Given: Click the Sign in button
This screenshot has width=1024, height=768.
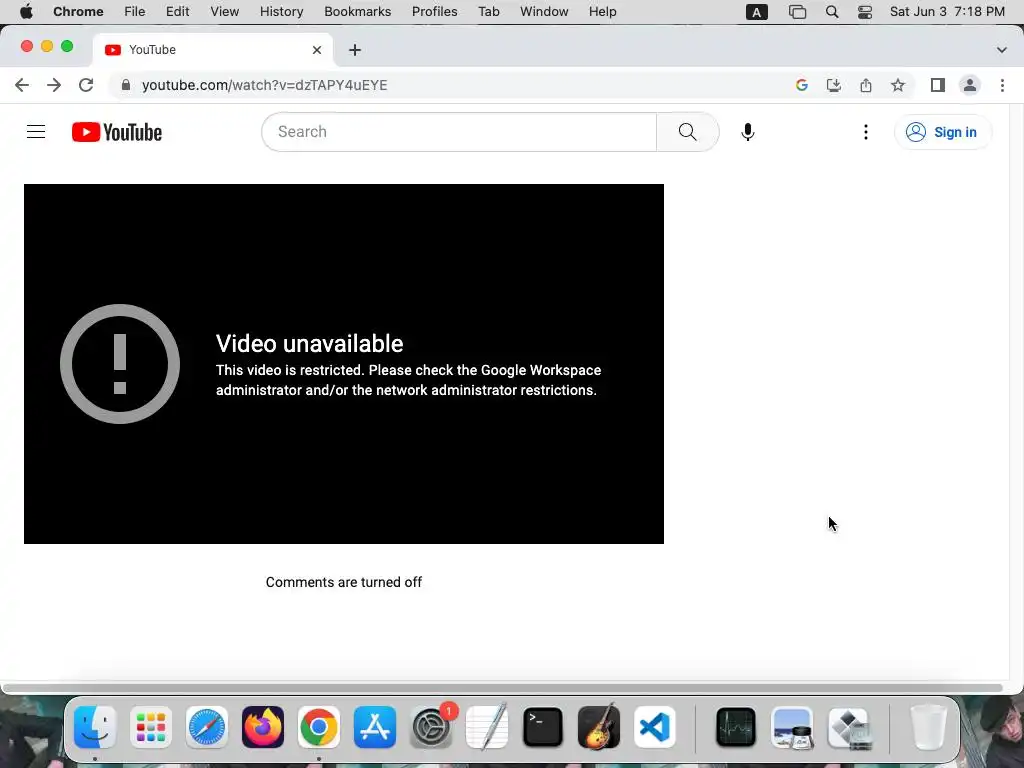Looking at the screenshot, I should tap(943, 132).
